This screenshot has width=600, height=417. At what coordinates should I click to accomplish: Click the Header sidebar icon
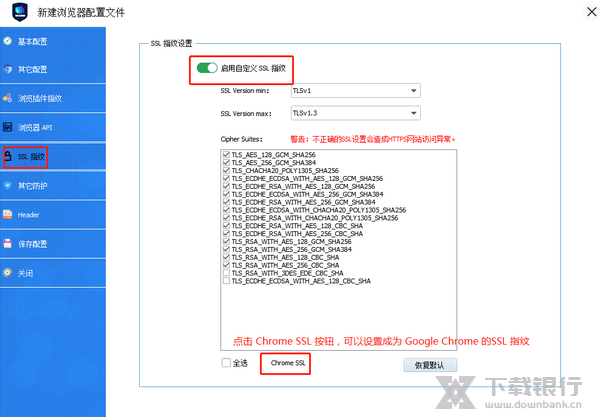pyautogui.click(x=8, y=214)
